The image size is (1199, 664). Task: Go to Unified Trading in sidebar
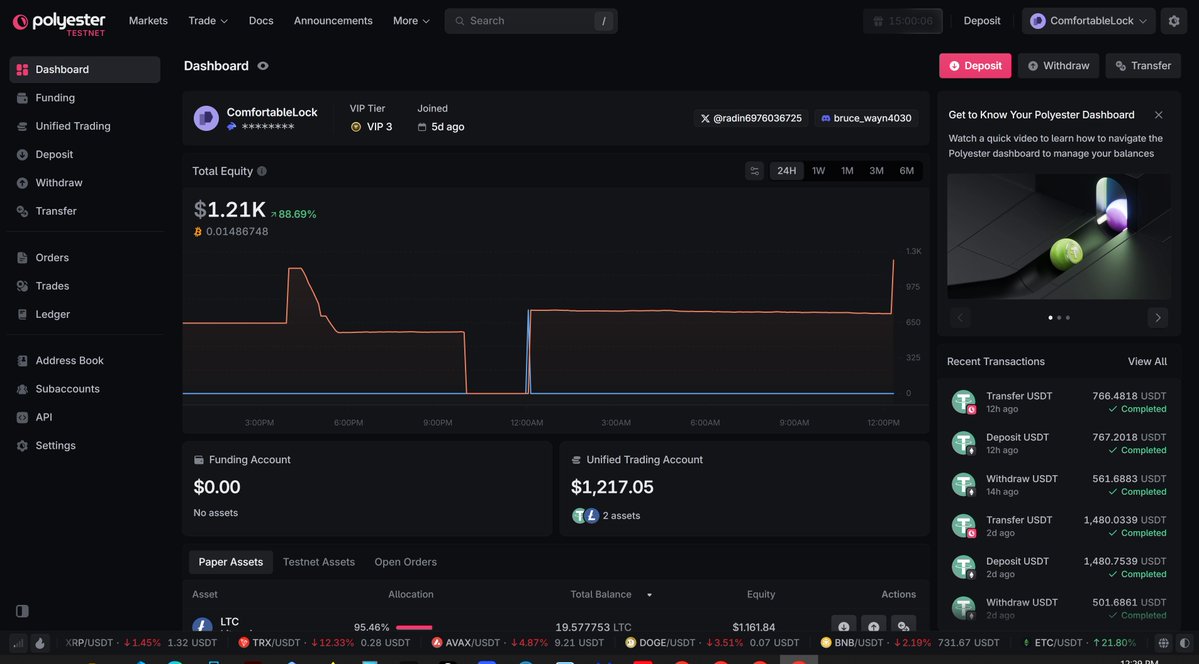[85, 126]
